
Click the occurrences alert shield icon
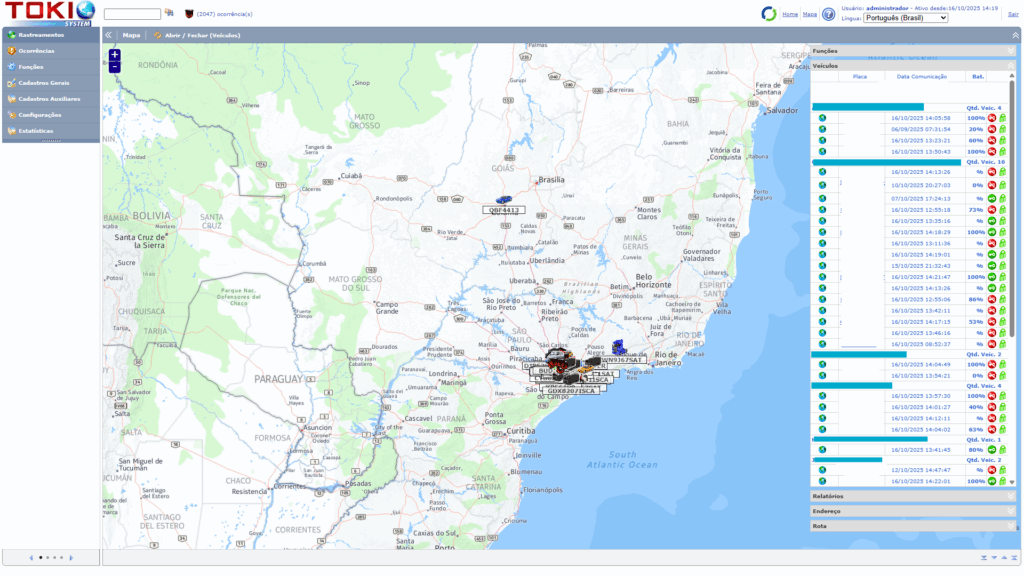pos(189,14)
